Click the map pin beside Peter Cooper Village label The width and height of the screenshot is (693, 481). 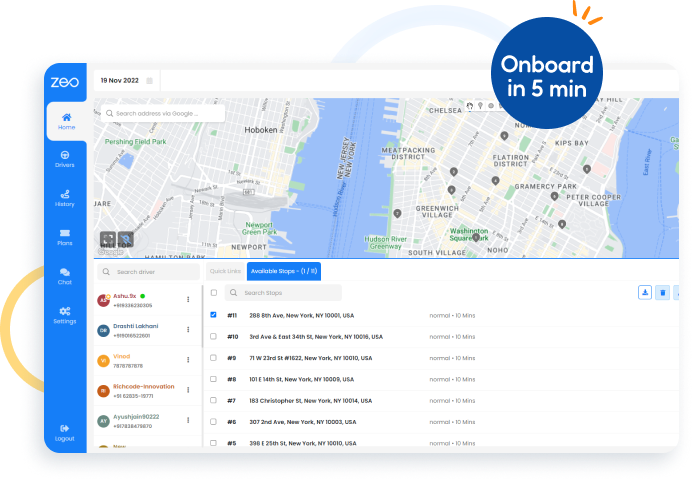554,196
